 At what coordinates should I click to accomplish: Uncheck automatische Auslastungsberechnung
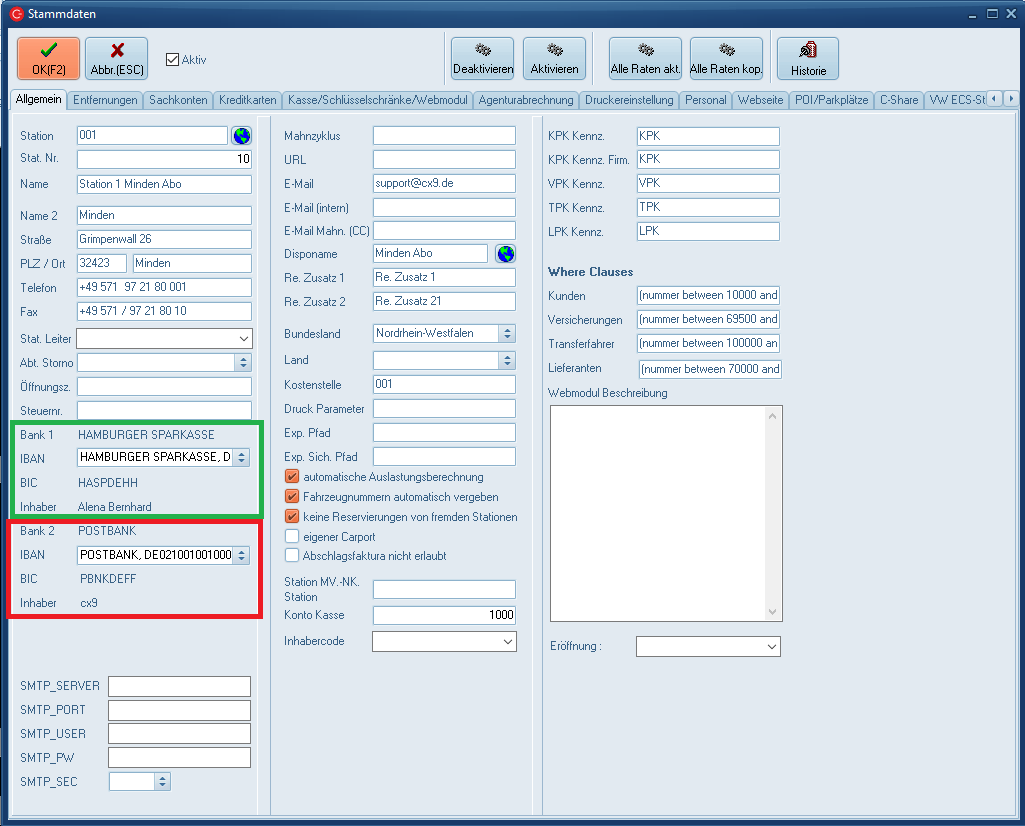point(293,477)
